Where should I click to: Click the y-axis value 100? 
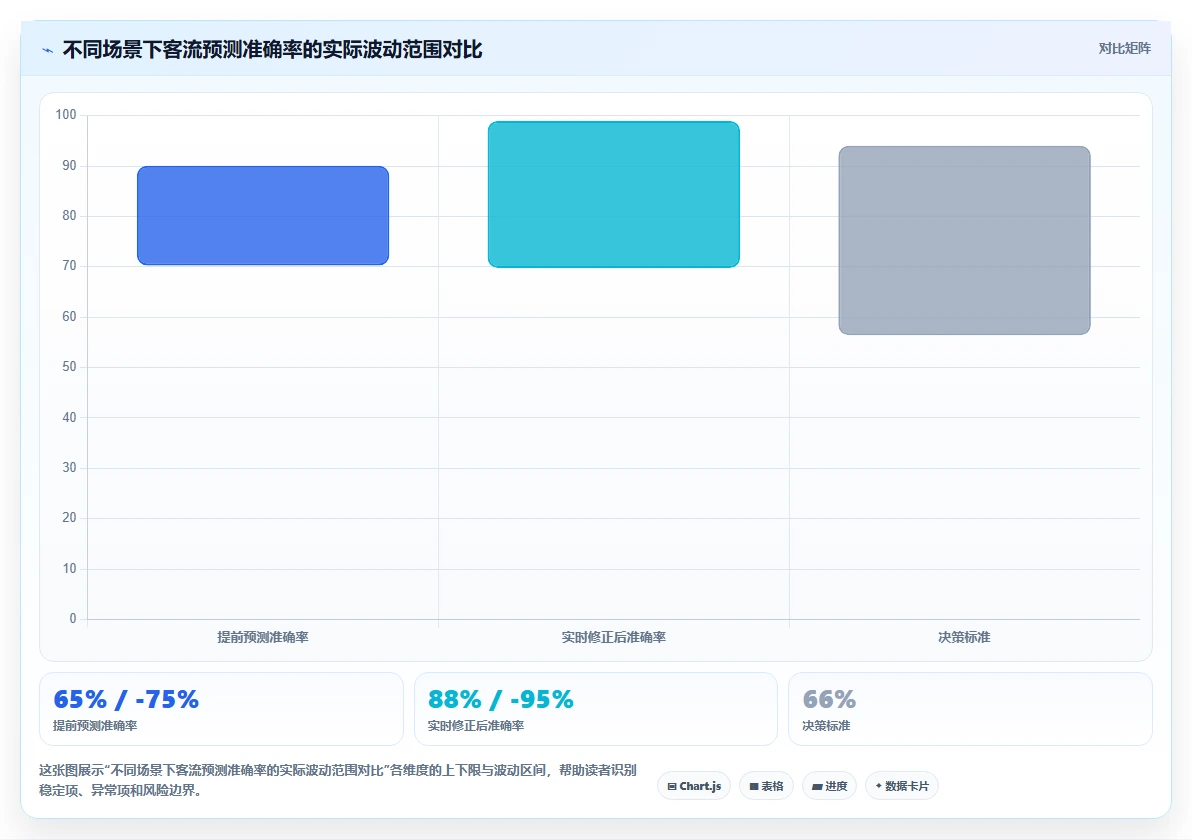(66, 115)
